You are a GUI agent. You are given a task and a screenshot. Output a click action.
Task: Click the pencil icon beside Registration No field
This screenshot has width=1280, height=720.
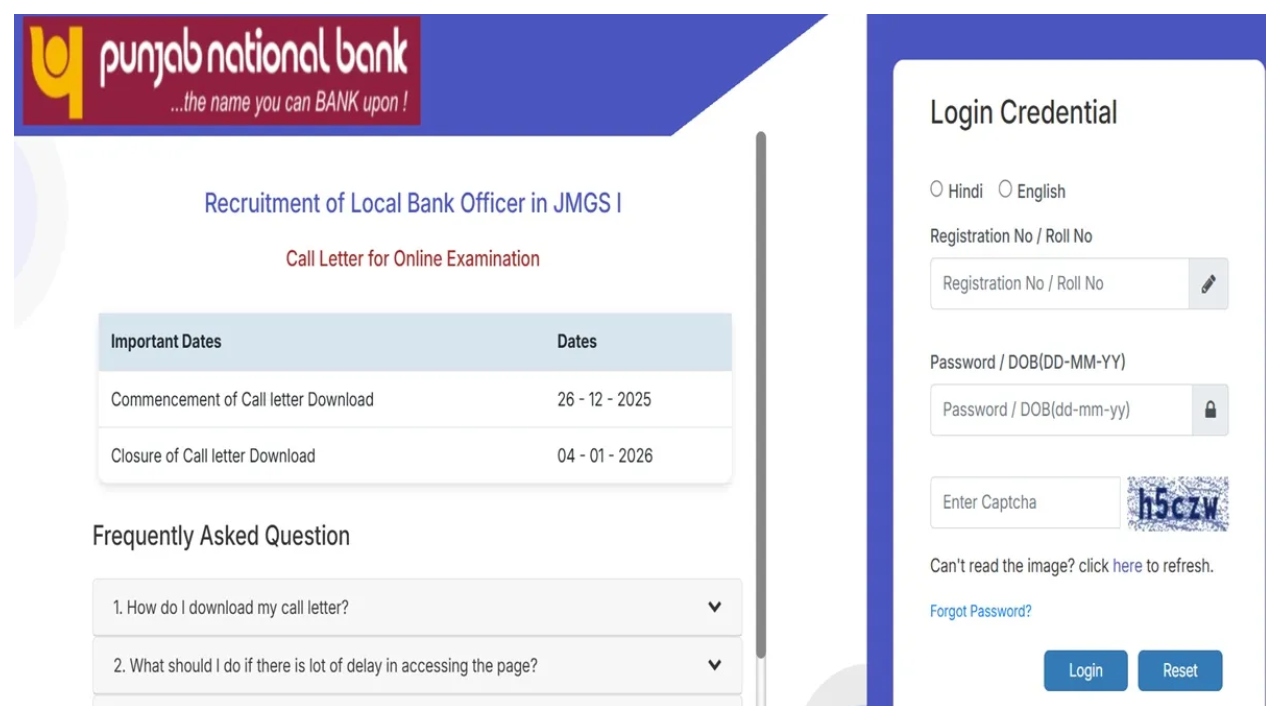(1209, 284)
